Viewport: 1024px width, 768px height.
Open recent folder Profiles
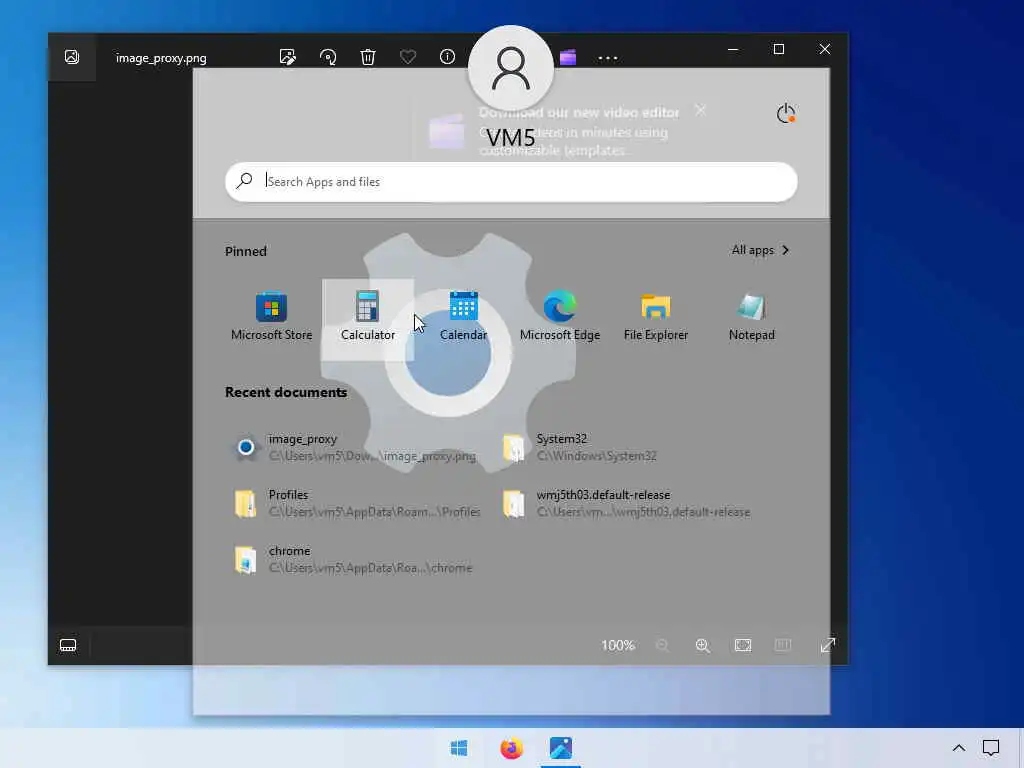click(x=357, y=504)
